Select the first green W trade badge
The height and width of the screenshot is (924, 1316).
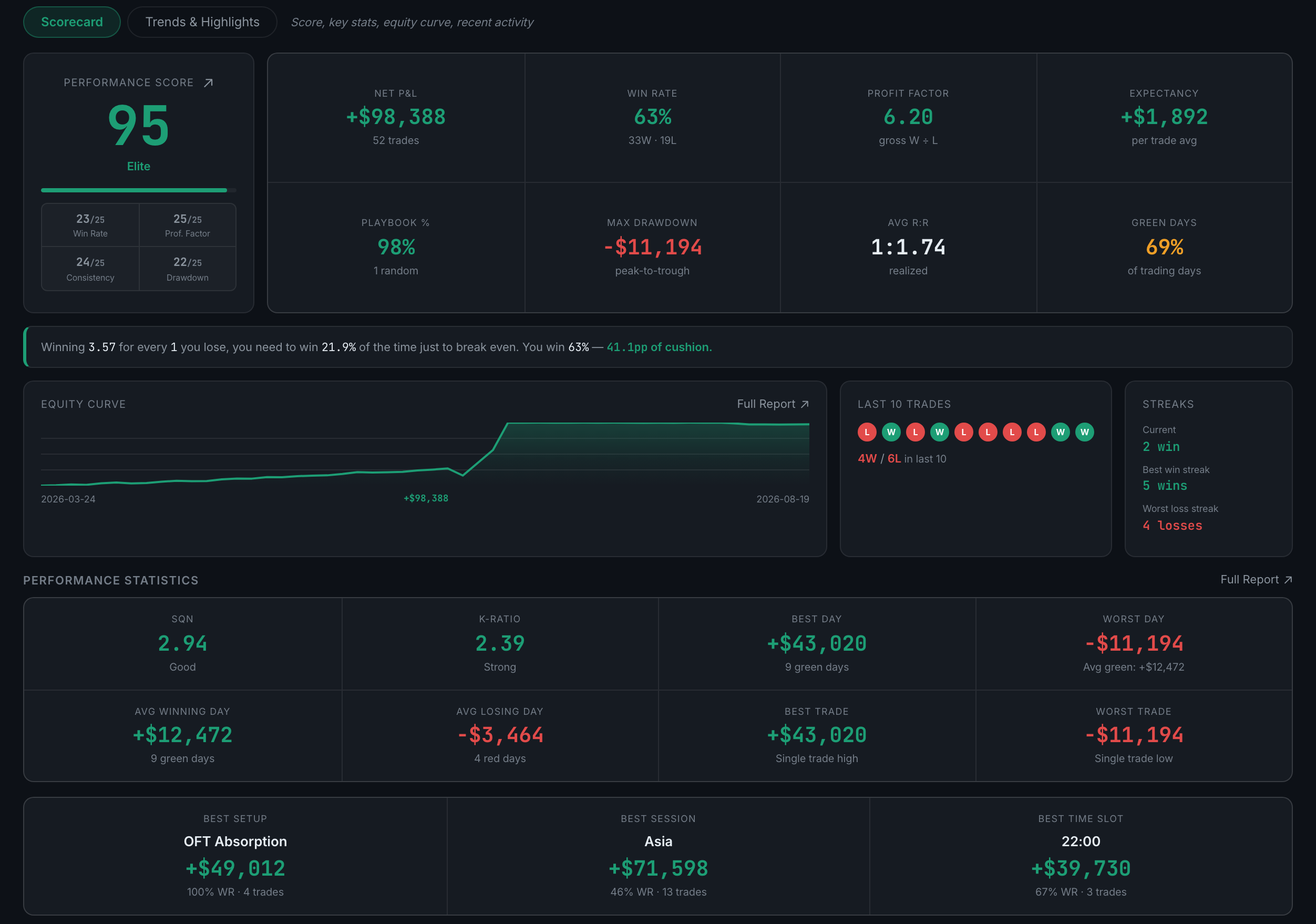point(891,432)
